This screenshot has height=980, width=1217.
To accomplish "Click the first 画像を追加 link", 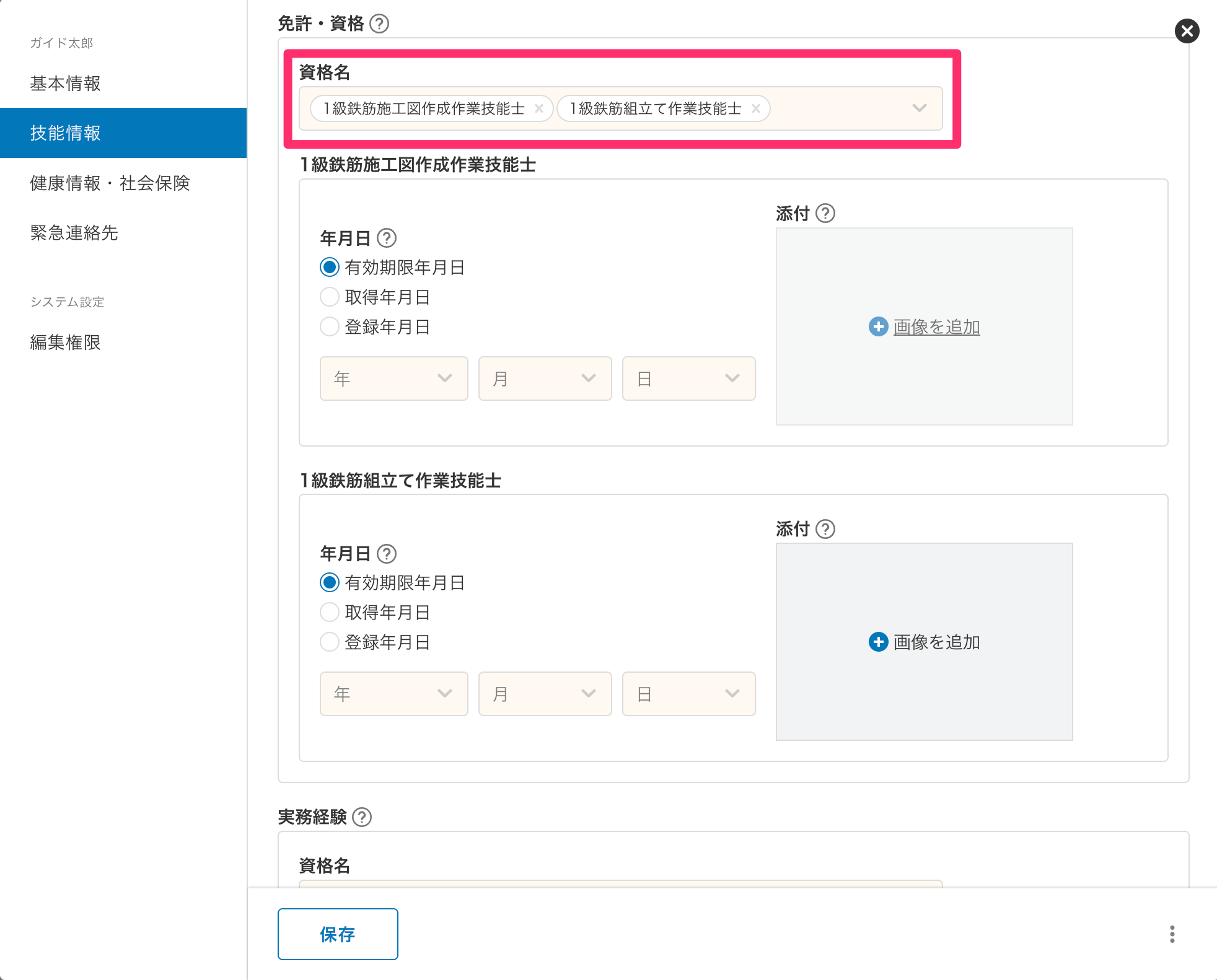I will (936, 327).
